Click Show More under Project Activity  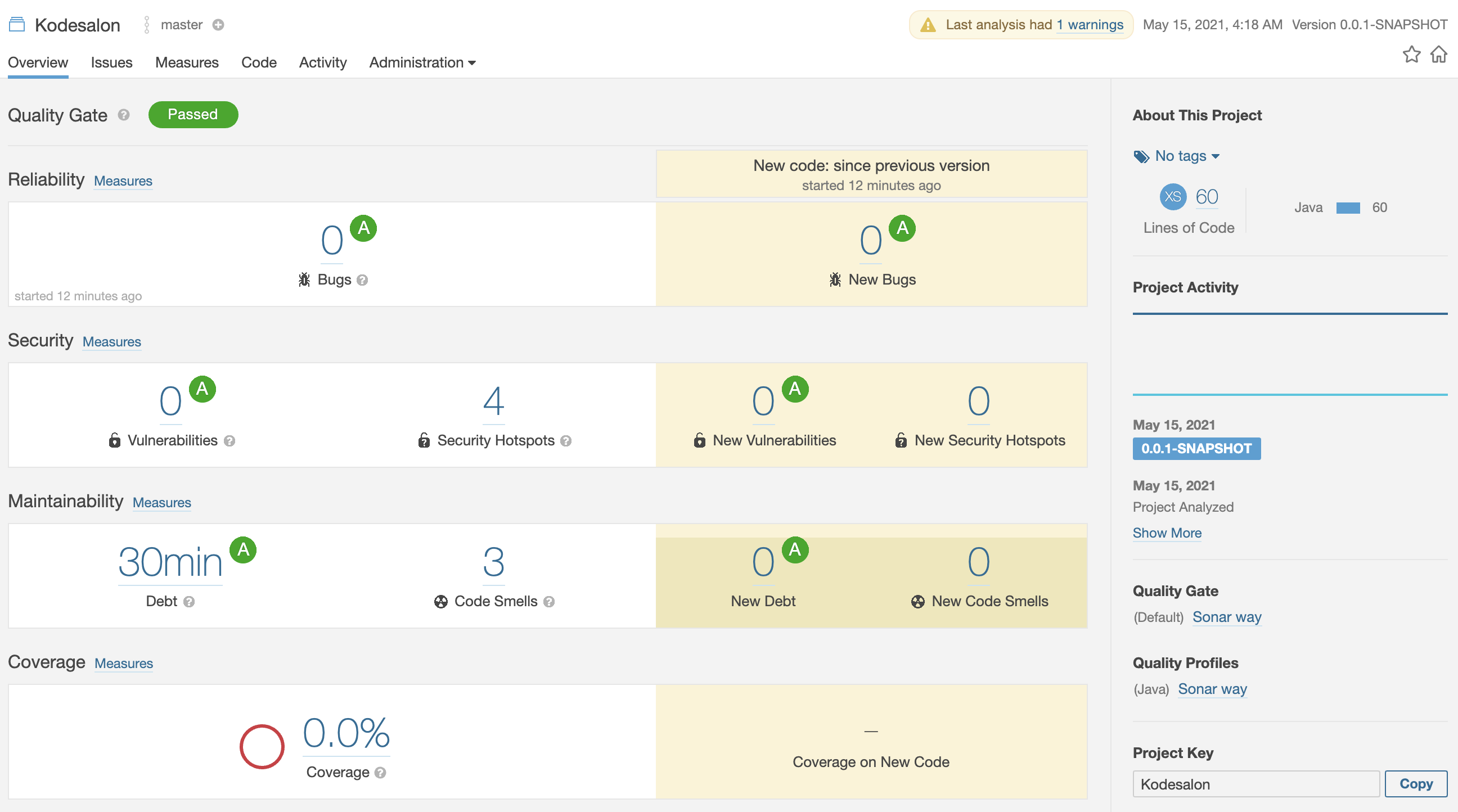(x=1167, y=533)
